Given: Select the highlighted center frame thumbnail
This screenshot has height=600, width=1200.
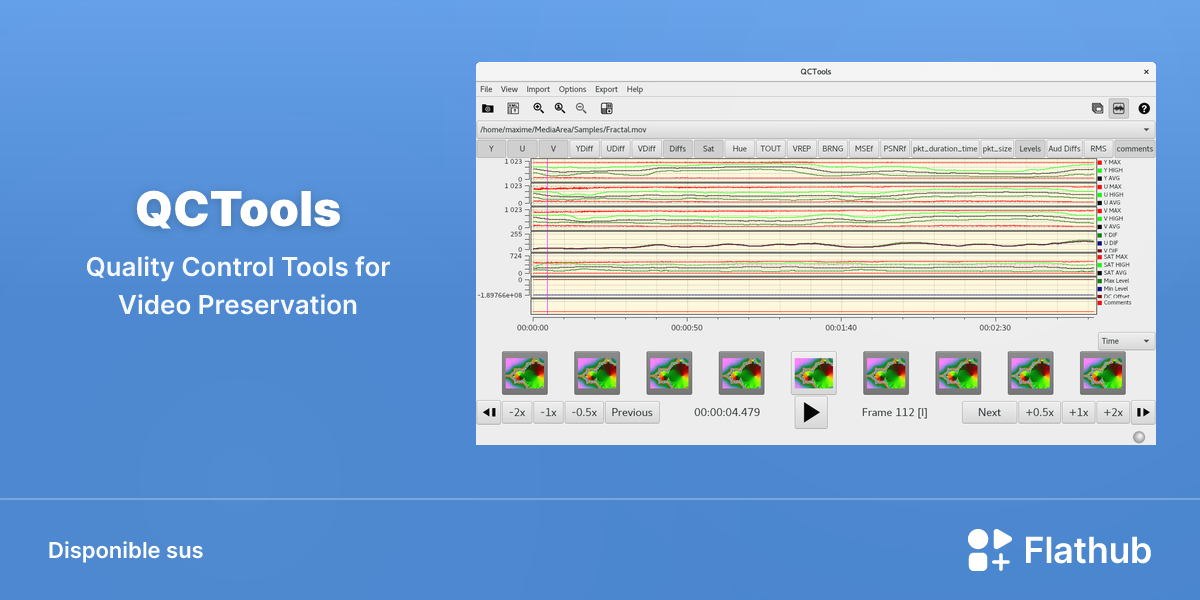Looking at the screenshot, I should click(x=814, y=373).
